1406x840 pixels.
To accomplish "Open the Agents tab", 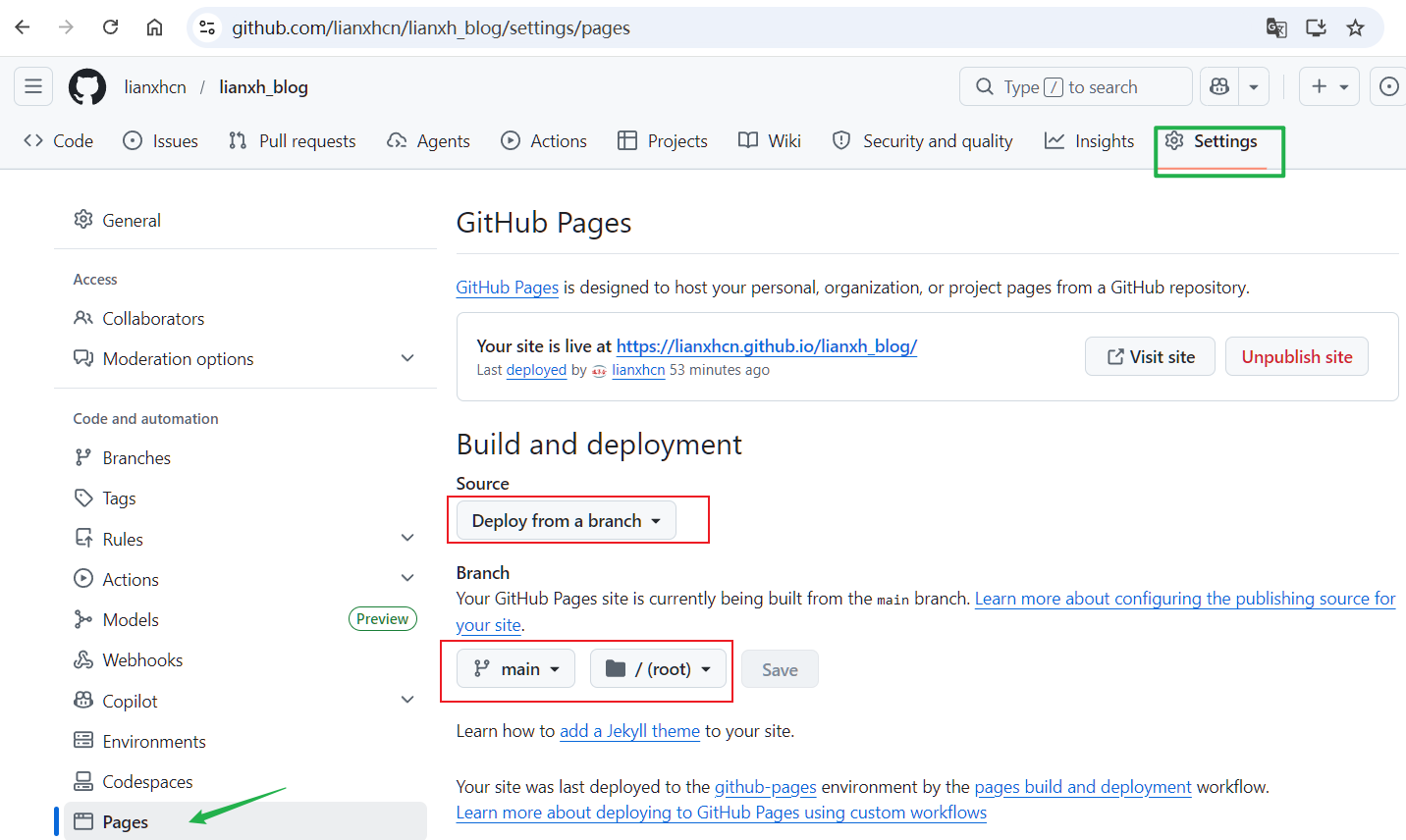I will click(x=429, y=140).
